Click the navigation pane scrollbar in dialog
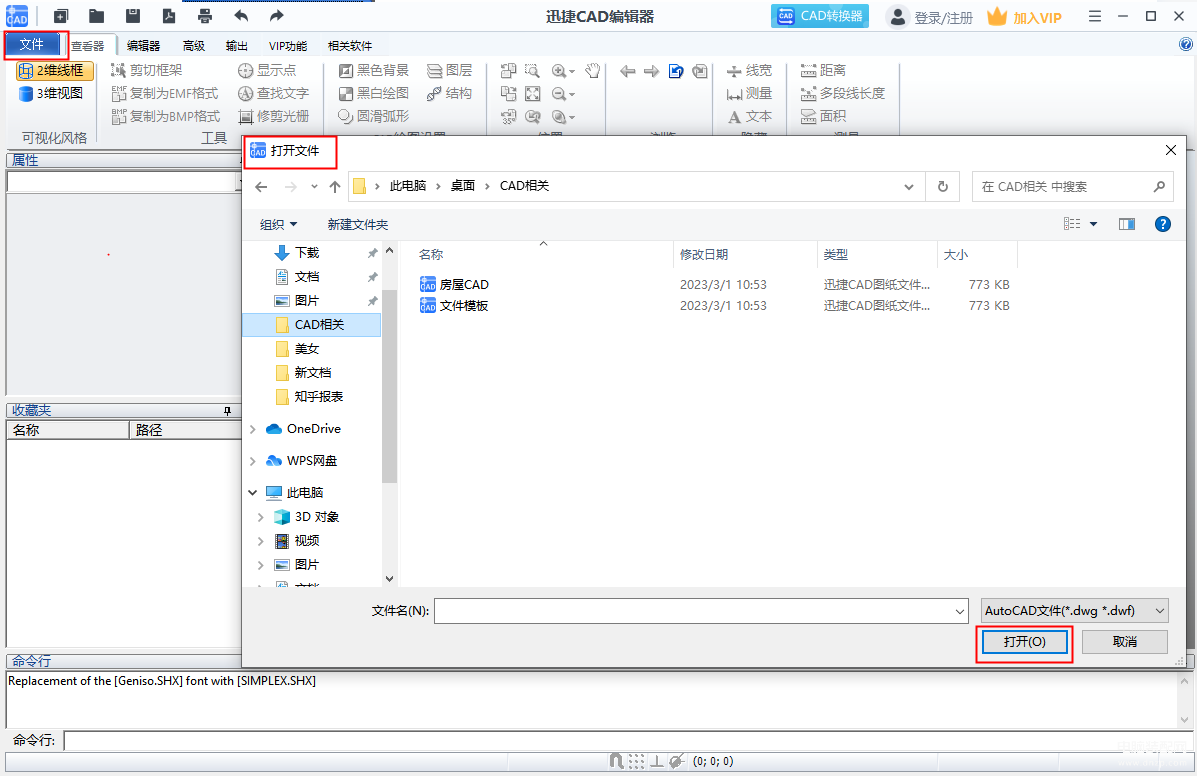Screen dimensions: 1197x776 pyautogui.click(x=389, y=386)
